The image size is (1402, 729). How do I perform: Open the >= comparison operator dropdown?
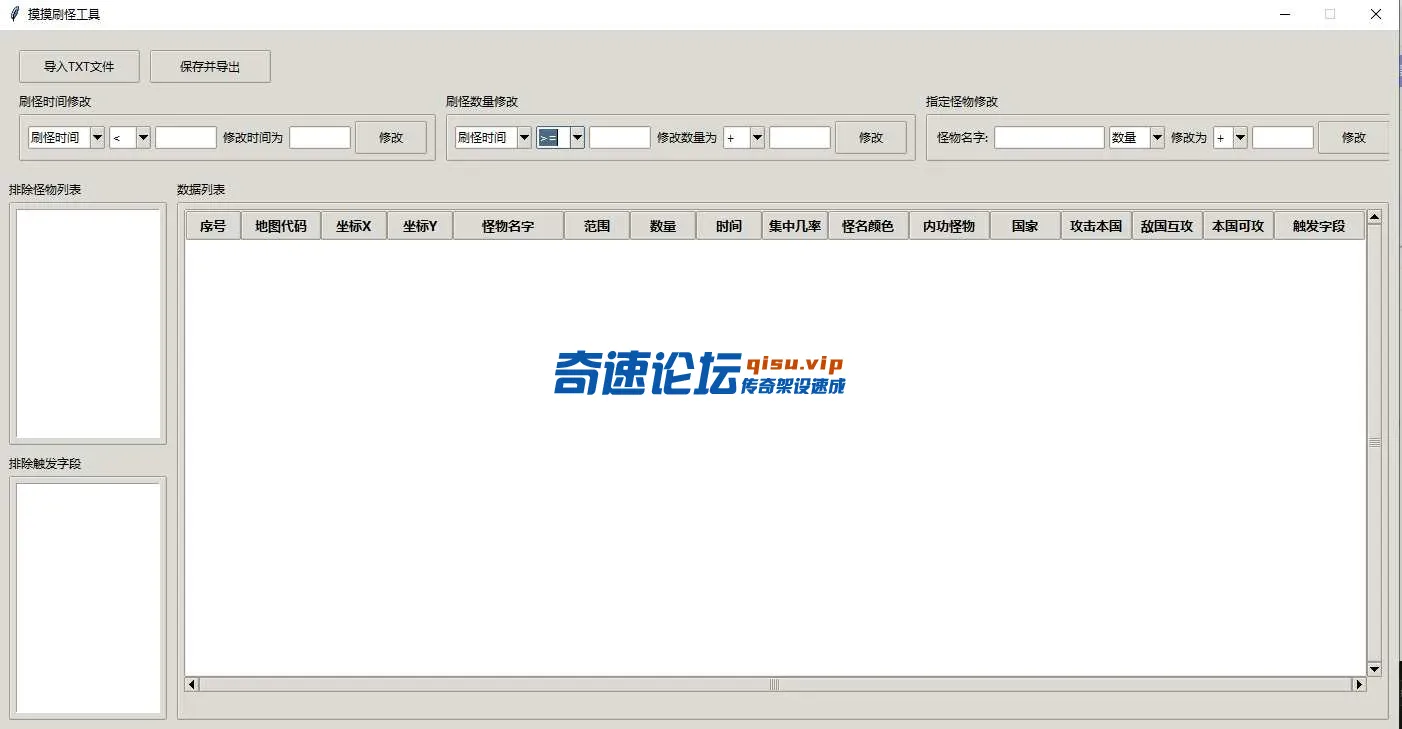(x=577, y=138)
